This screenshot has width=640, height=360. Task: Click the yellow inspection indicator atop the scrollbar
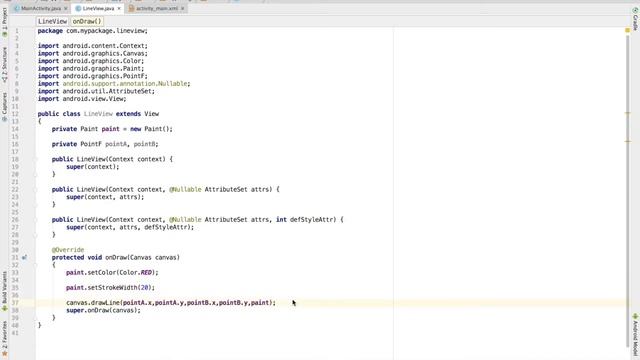coord(628,30)
